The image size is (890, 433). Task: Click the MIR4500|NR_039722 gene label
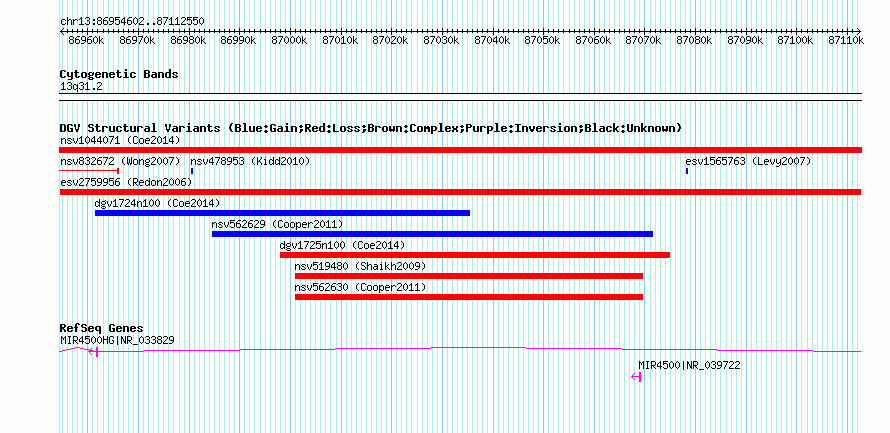[689, 365]
